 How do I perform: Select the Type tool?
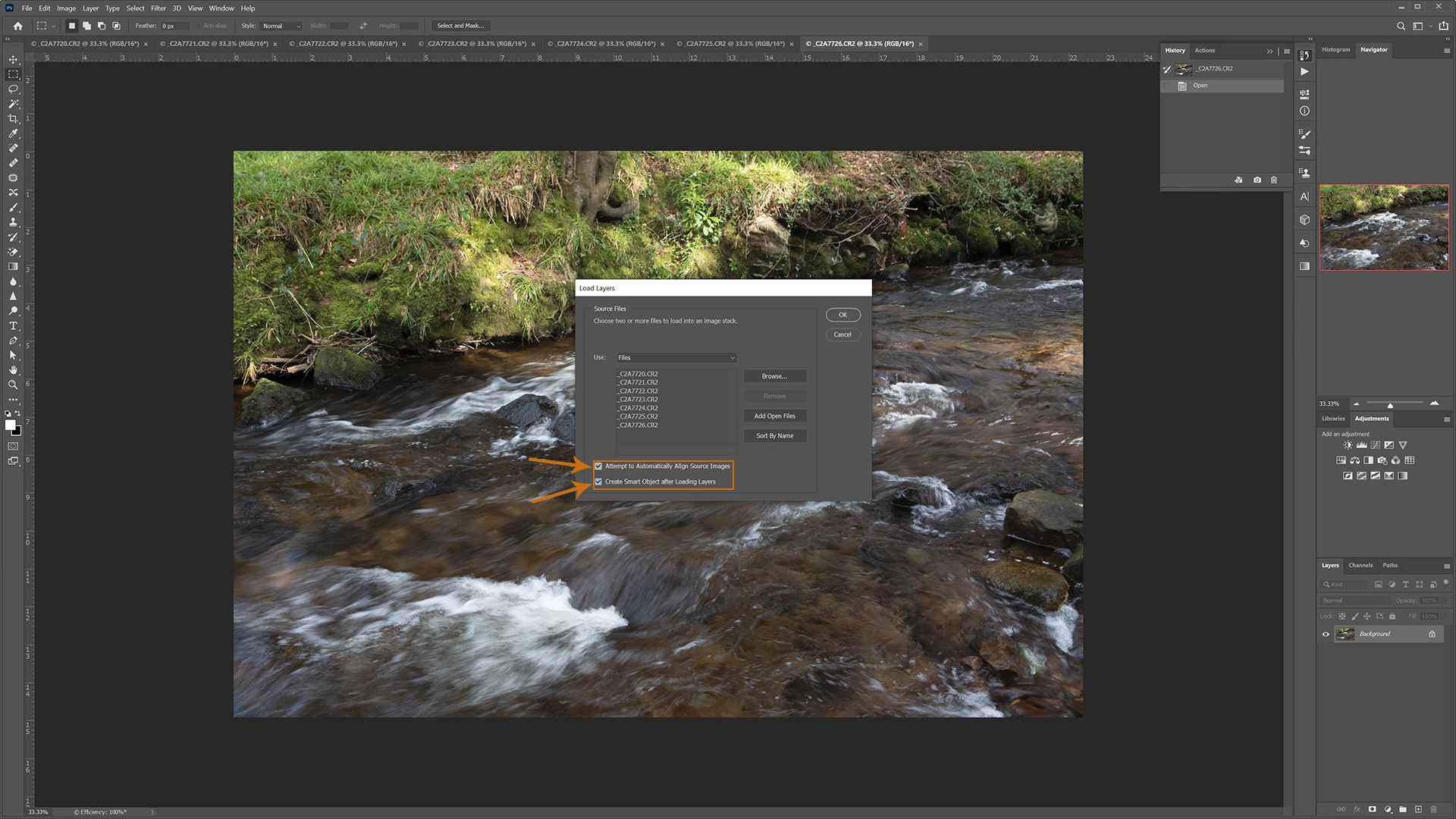pos(13,326)
